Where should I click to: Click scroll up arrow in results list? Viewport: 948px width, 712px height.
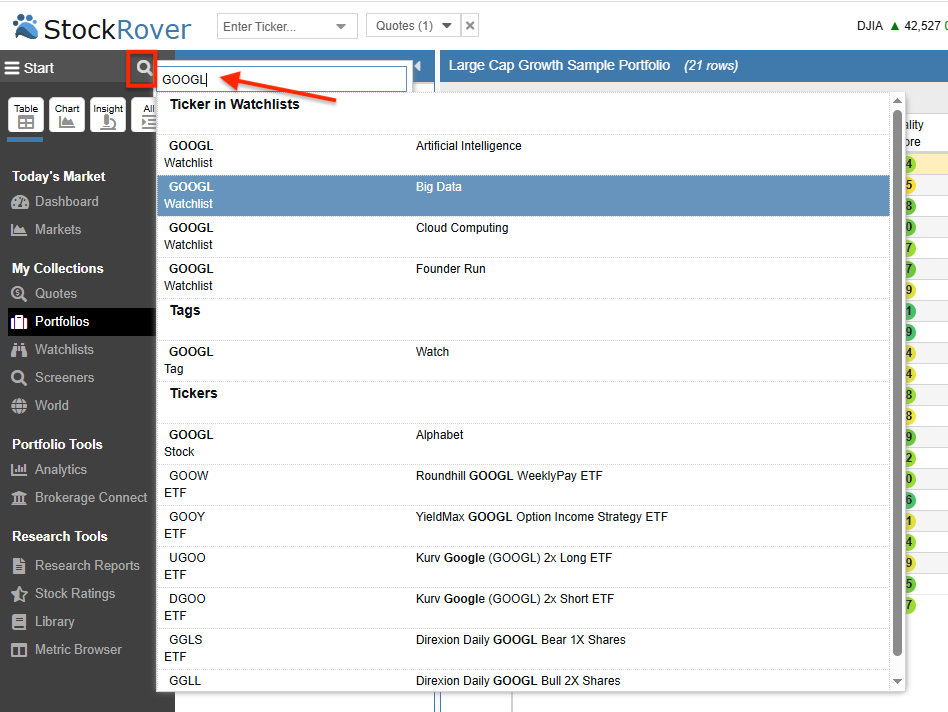click(x=897, y=100)
